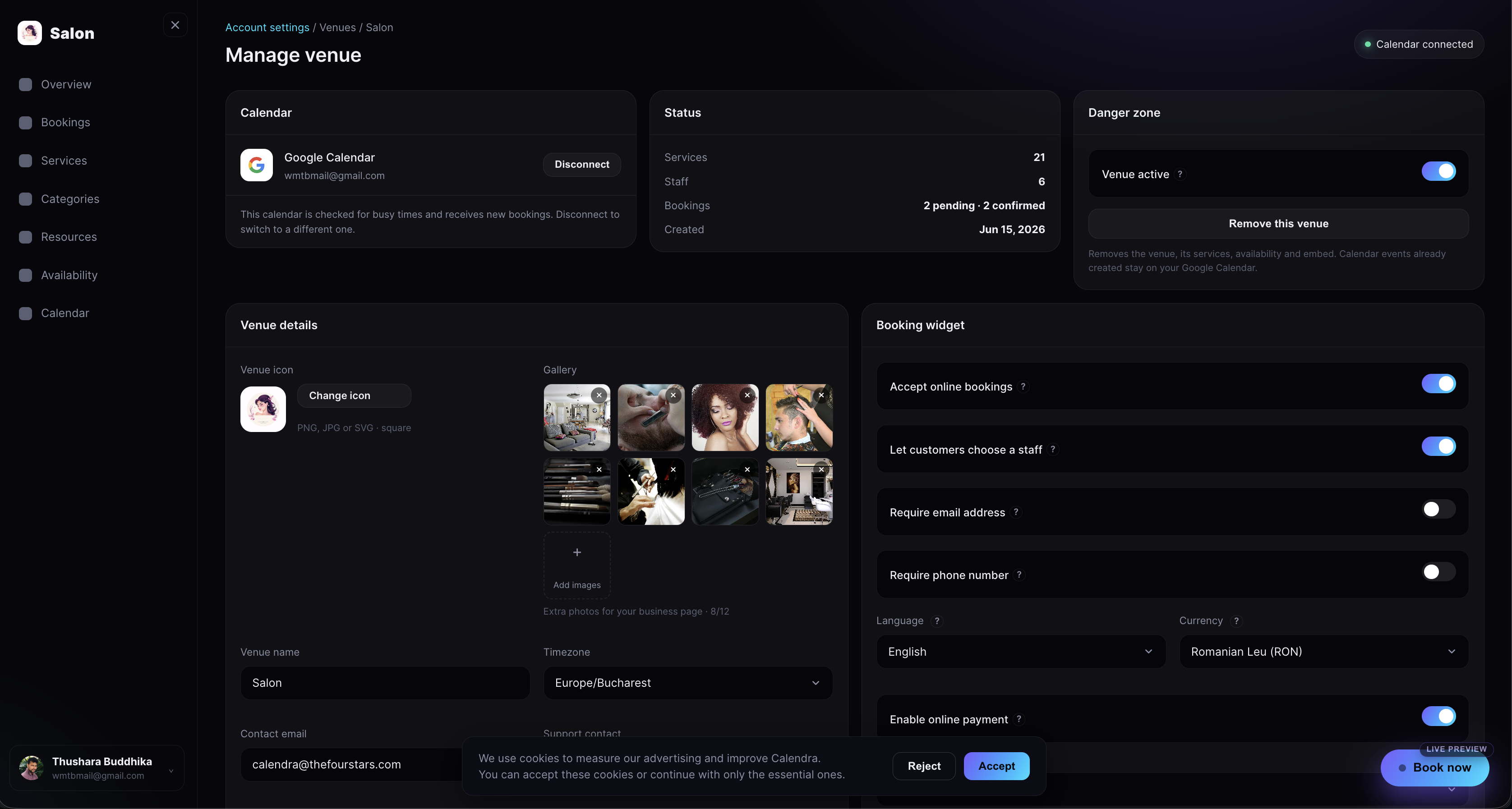Click the Google Calendar logo icon

click(x=257, y=165)
